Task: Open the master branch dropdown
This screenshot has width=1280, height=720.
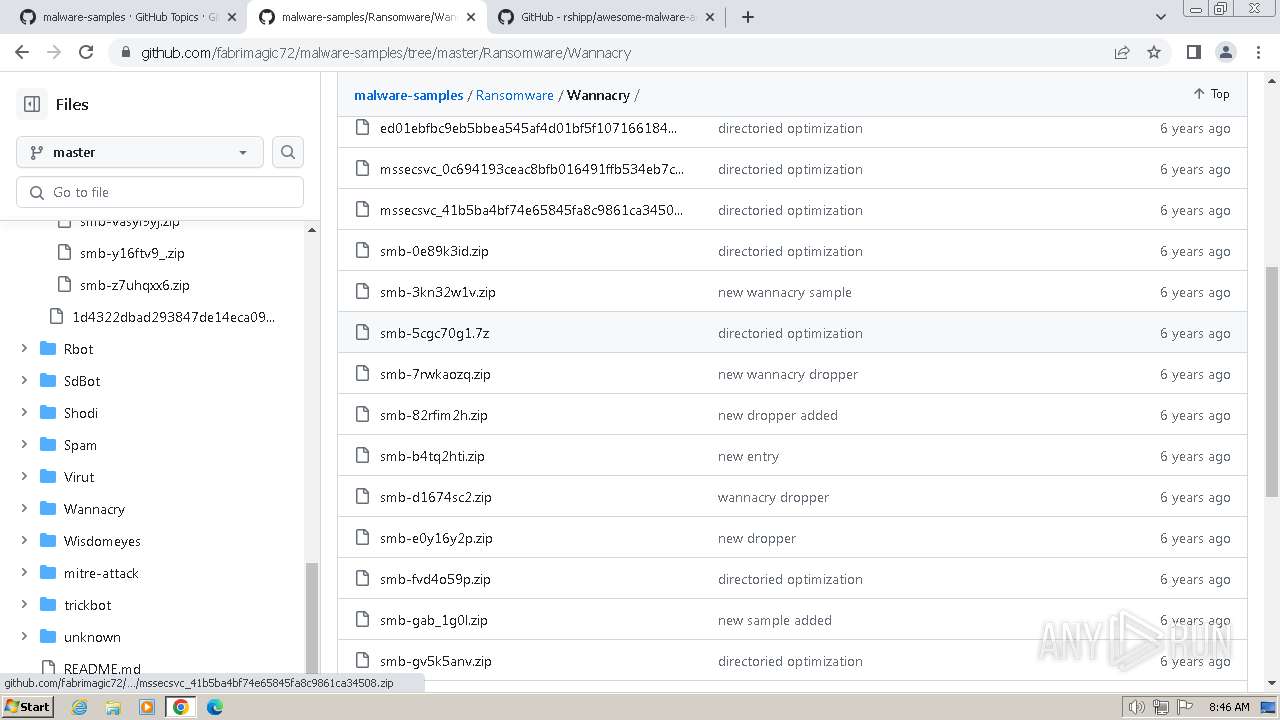Action: (140, 152)
